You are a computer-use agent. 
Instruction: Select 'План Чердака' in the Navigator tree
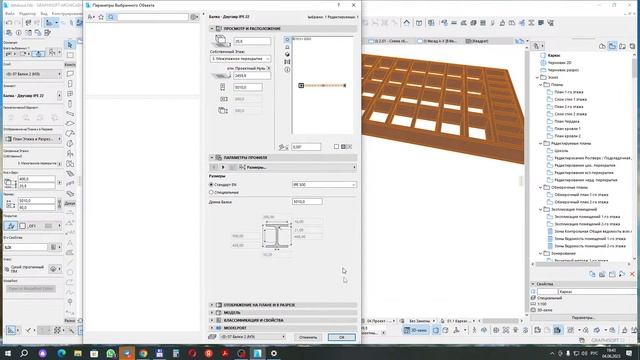click(567, 122)
